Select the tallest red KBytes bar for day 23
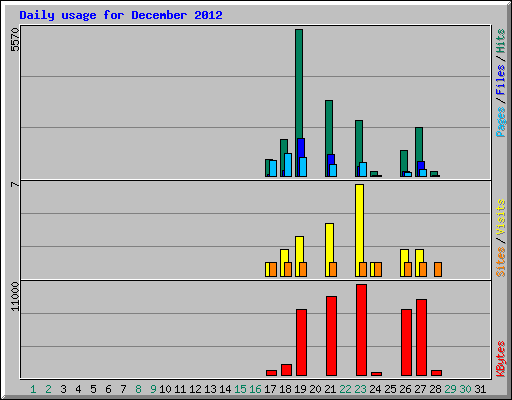This screenshot has height=400, width=512. pos(361,330)
